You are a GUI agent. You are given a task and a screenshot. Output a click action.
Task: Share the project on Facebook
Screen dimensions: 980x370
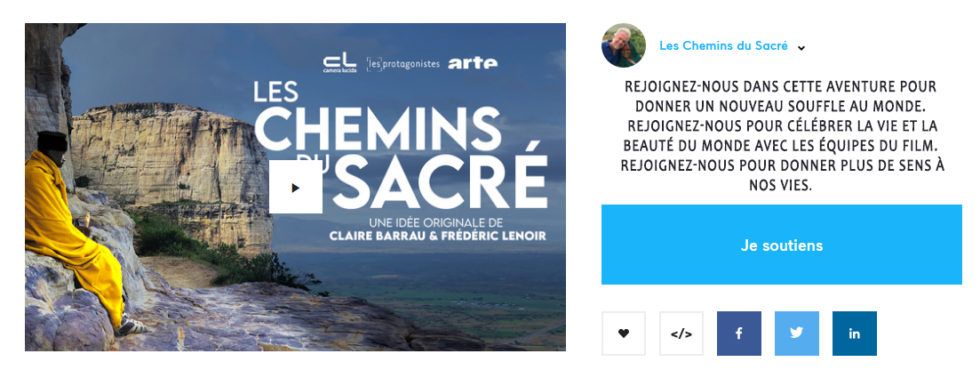[x=739, y=333]
